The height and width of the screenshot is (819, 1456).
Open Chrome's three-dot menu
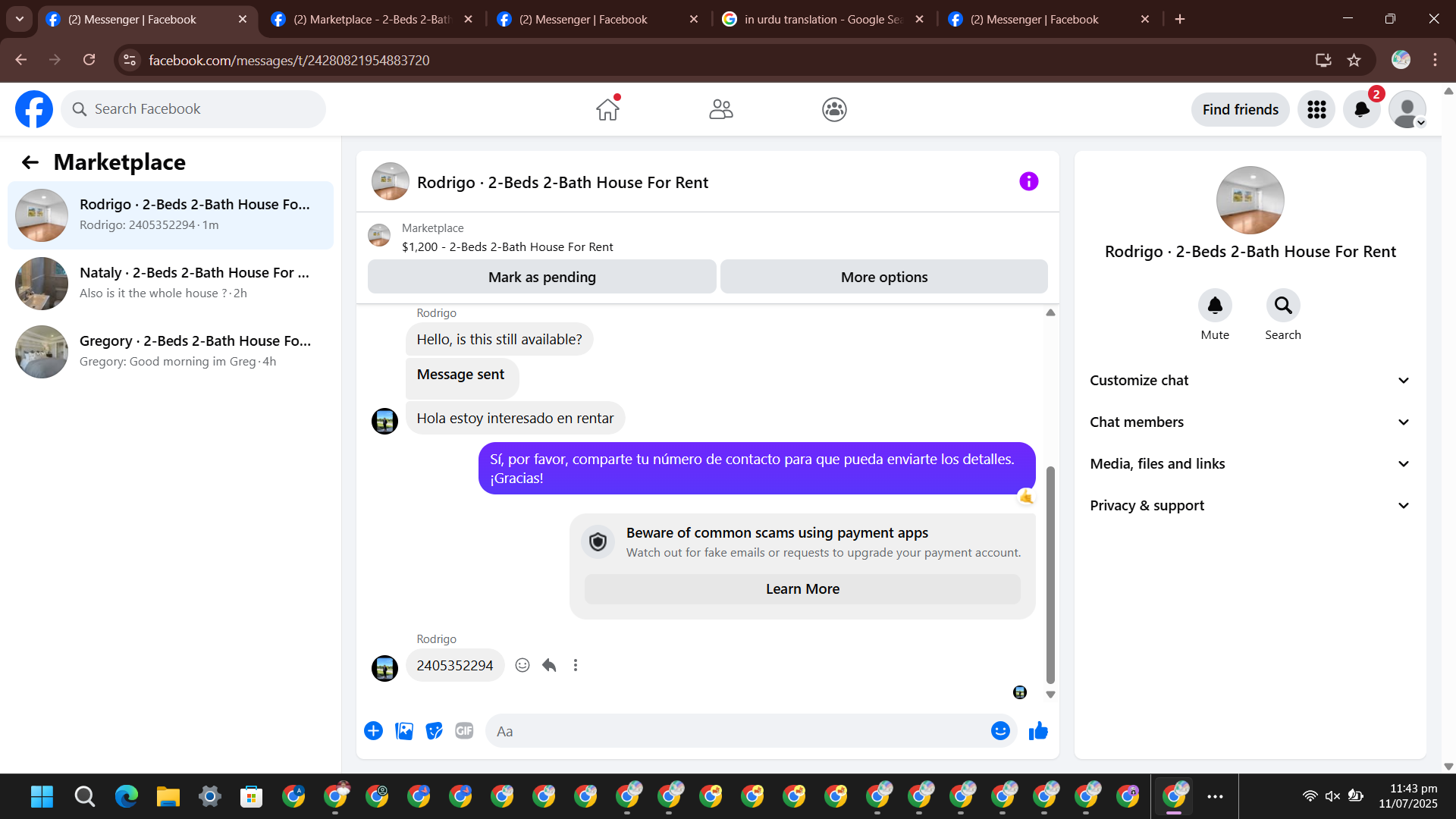(1435, 60)
